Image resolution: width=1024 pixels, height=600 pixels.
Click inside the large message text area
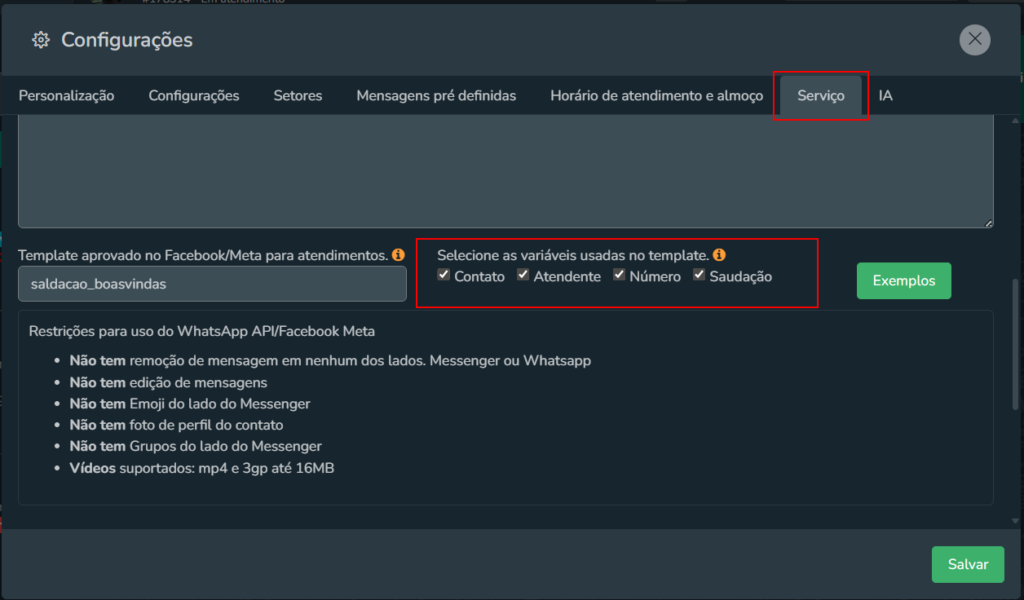click(505, 170)
